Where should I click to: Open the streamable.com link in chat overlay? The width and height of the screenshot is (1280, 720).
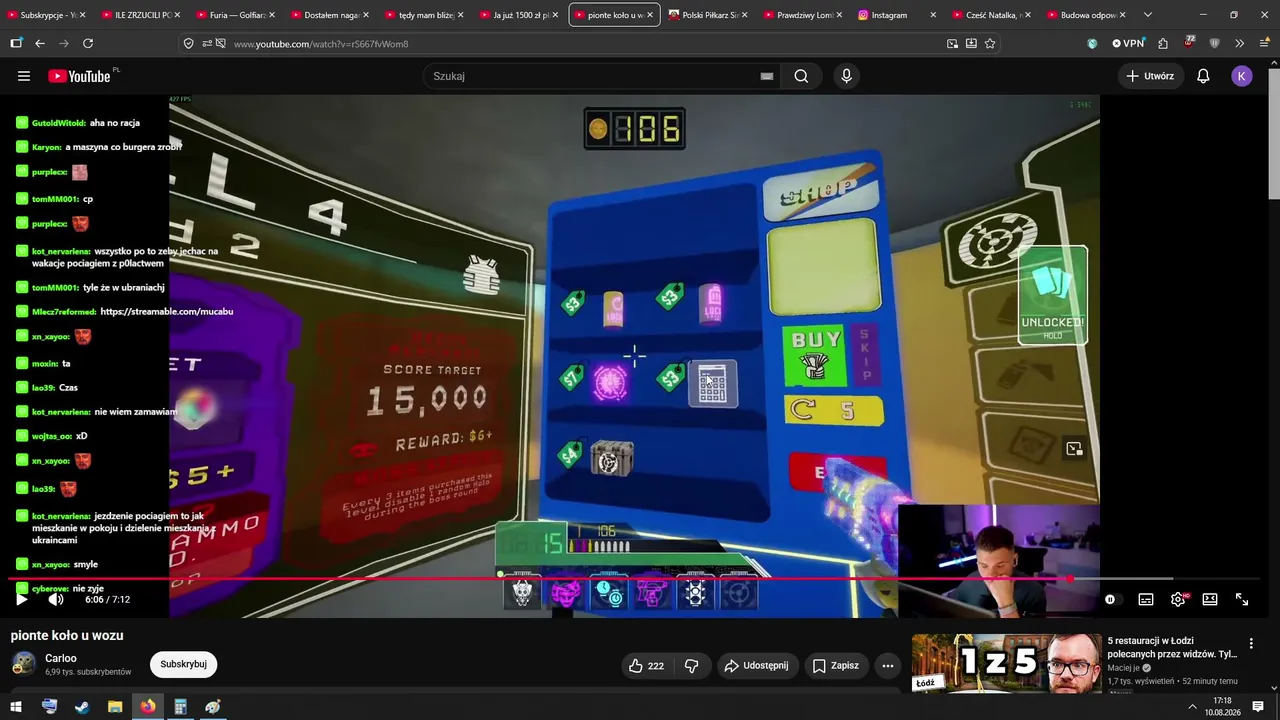point(167,312)
